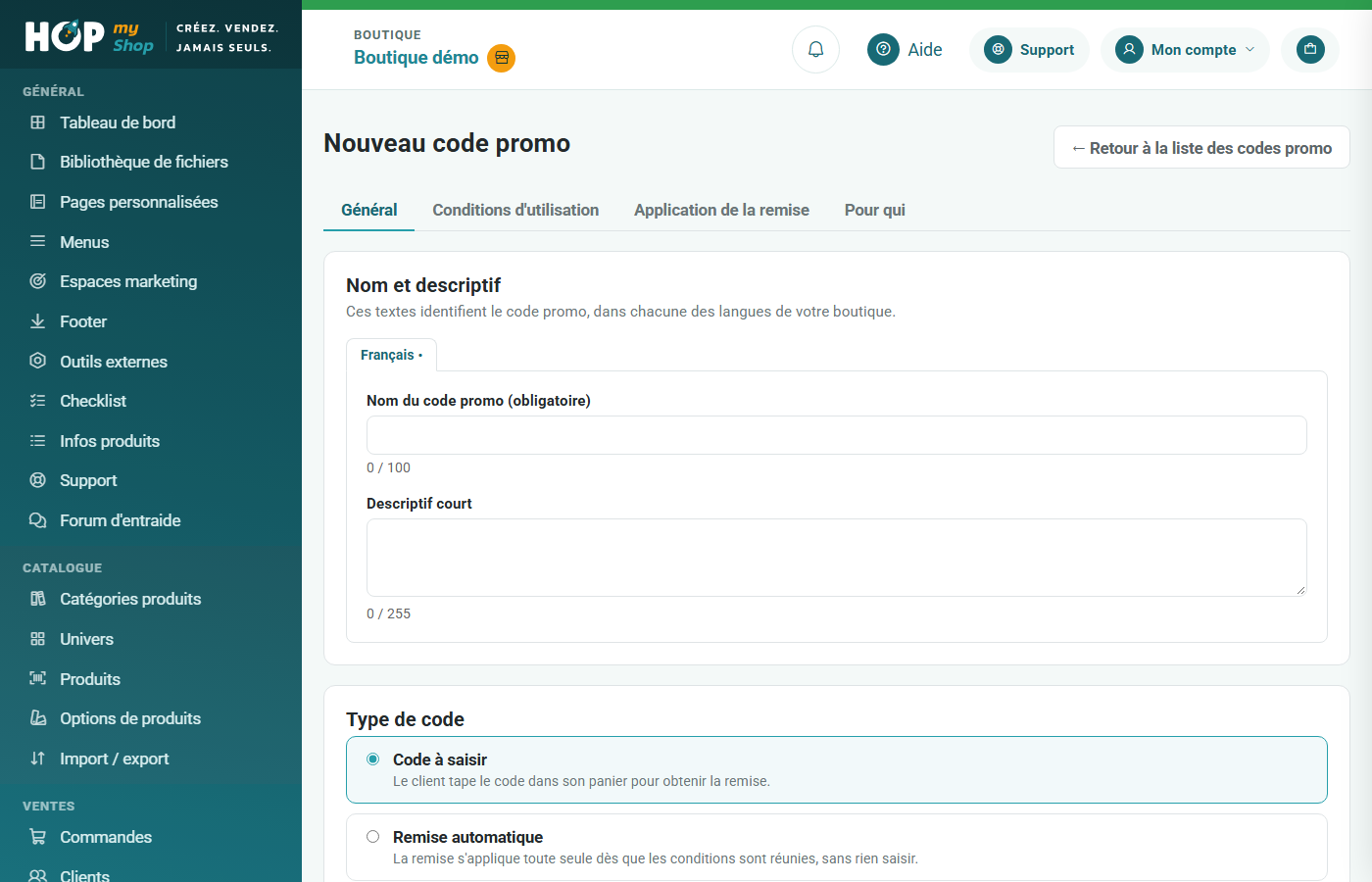
Task: Open the Tableau de bord menu entry
Action: (x=118, y=122)
